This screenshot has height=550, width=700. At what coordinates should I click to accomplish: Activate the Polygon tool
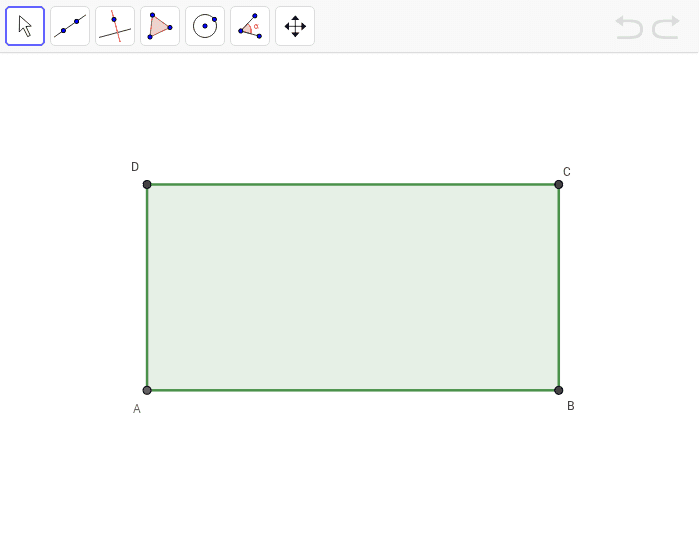pyautogui.click(x=160, y=26)
